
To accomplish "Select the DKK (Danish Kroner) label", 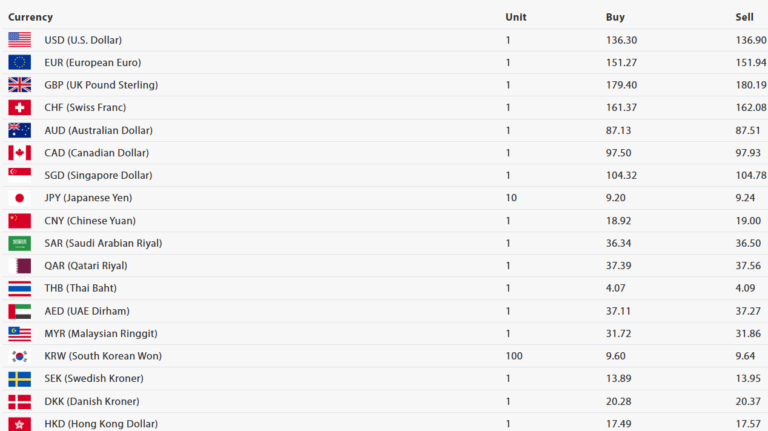I will click(92, 401).
